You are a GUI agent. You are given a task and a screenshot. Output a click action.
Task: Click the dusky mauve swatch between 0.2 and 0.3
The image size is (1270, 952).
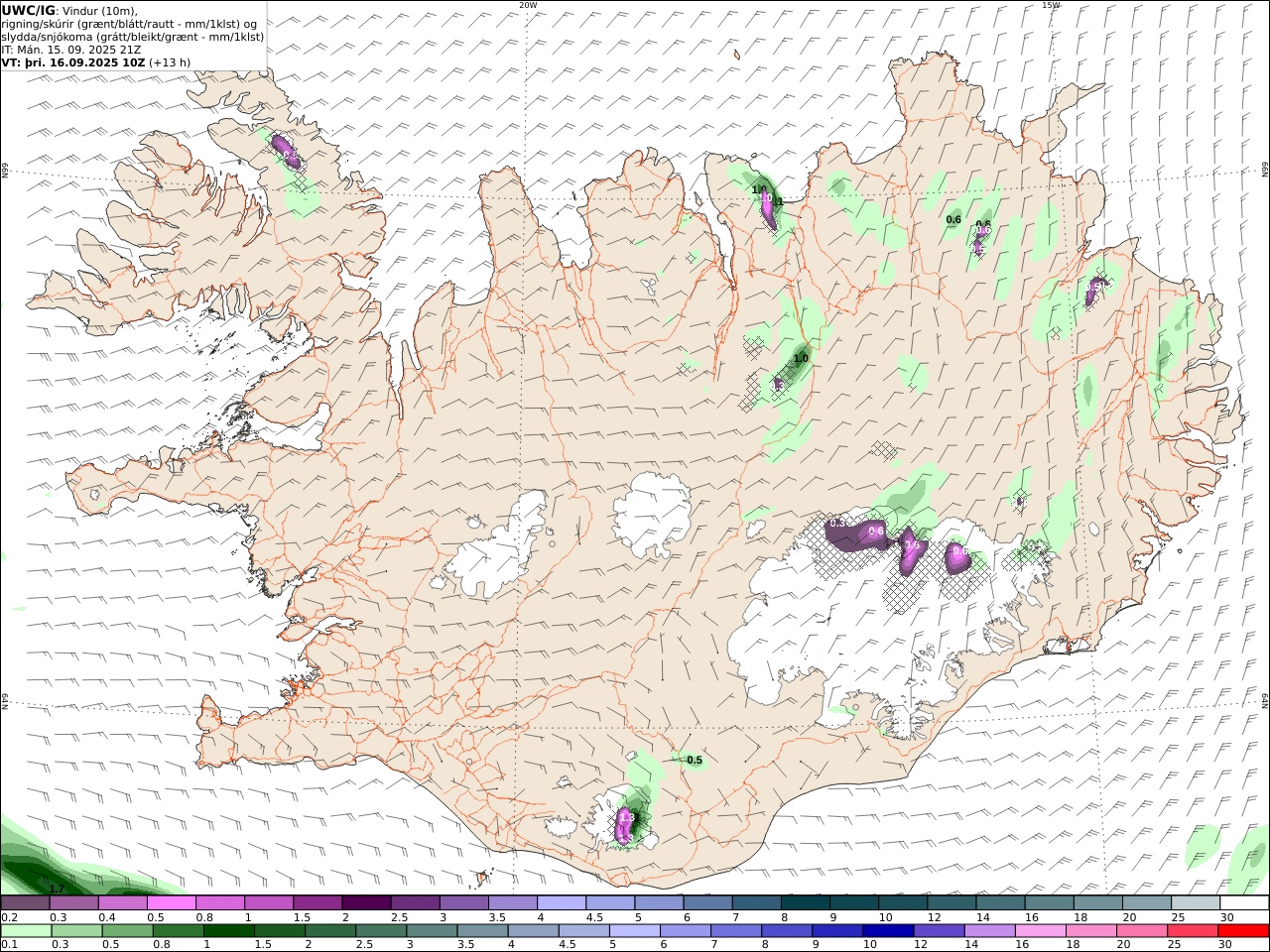pos(25,902)
